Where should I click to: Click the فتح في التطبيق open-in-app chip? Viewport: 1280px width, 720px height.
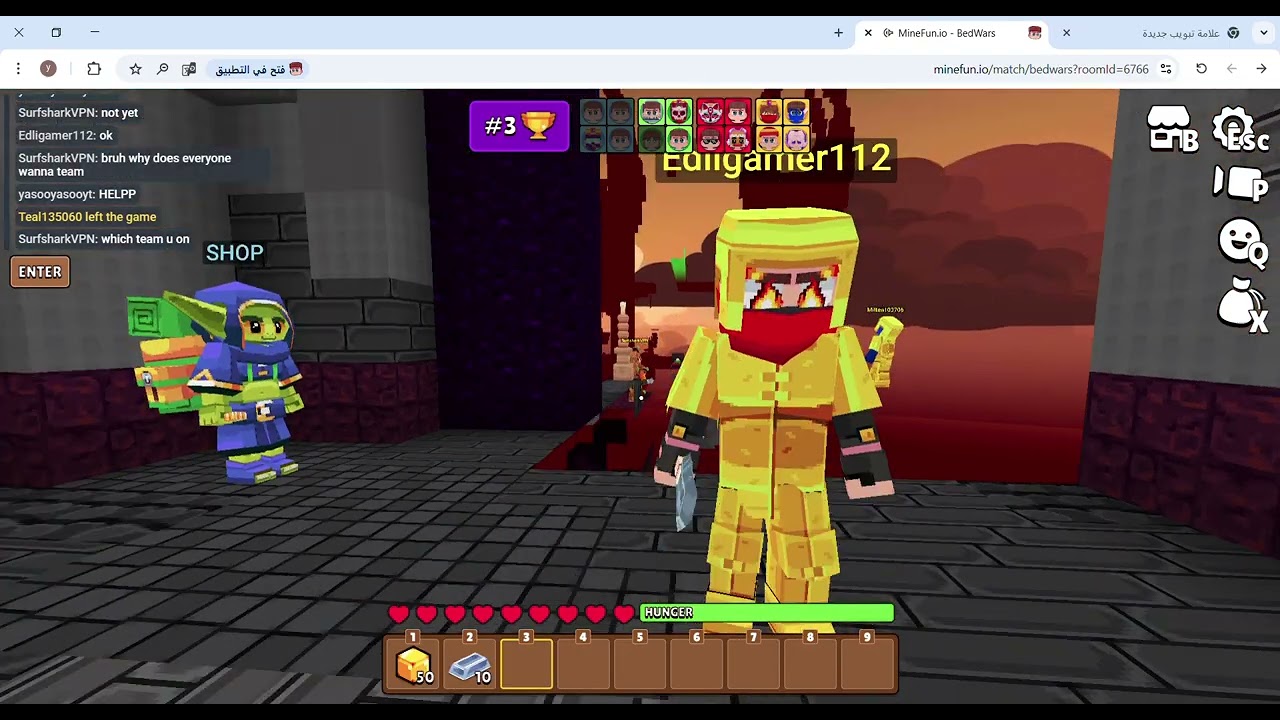coord(259,69)
